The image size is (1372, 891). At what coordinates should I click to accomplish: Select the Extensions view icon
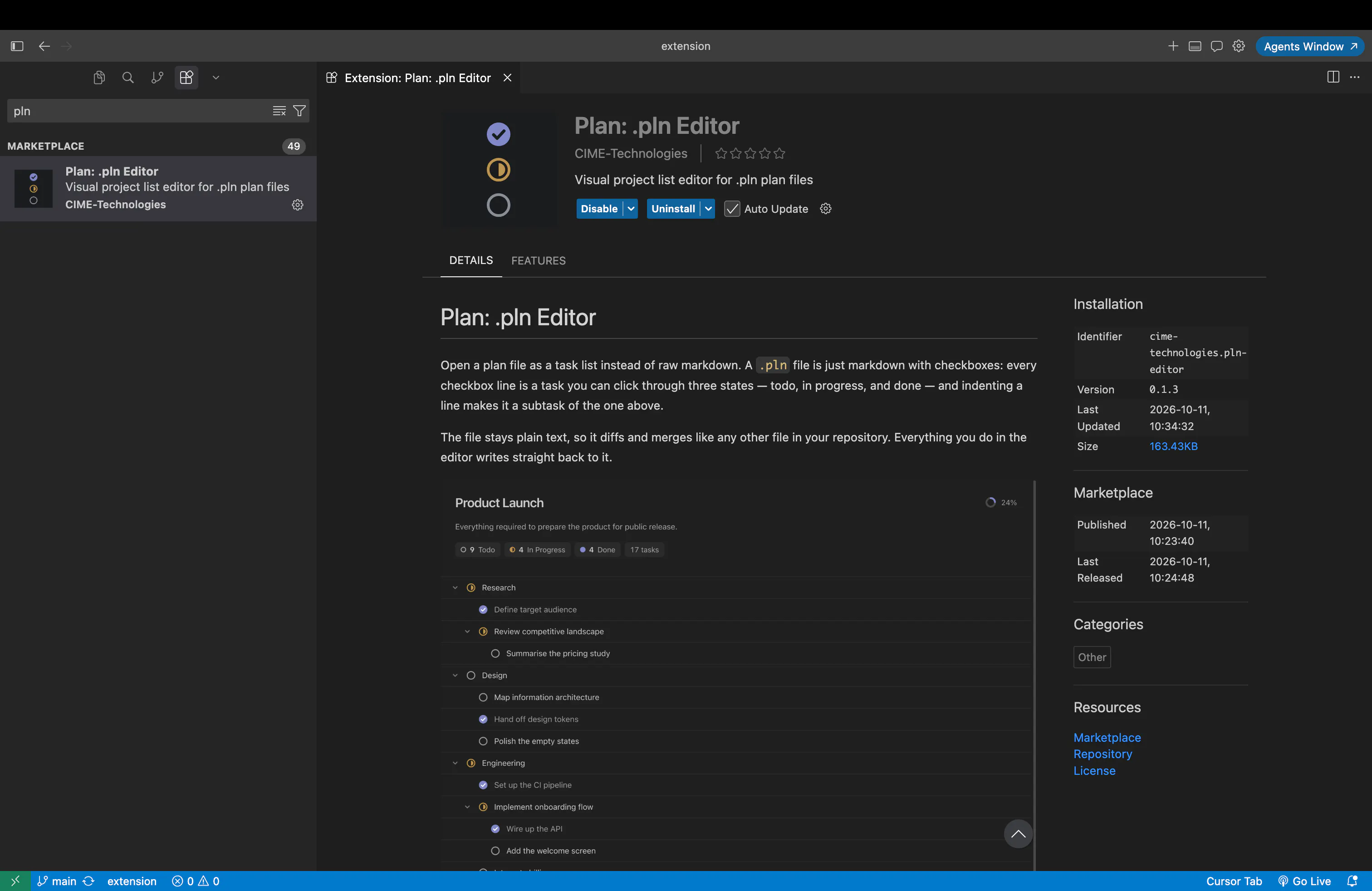186,77
